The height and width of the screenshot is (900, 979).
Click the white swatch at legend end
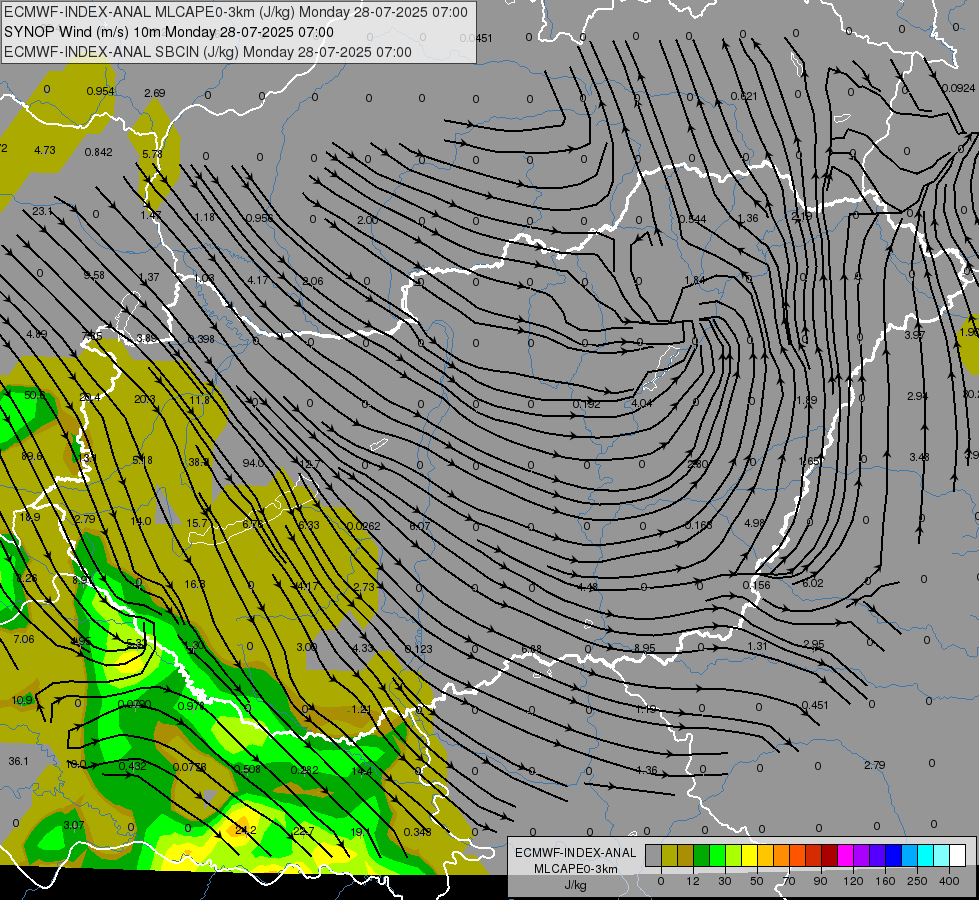(958, 856)
